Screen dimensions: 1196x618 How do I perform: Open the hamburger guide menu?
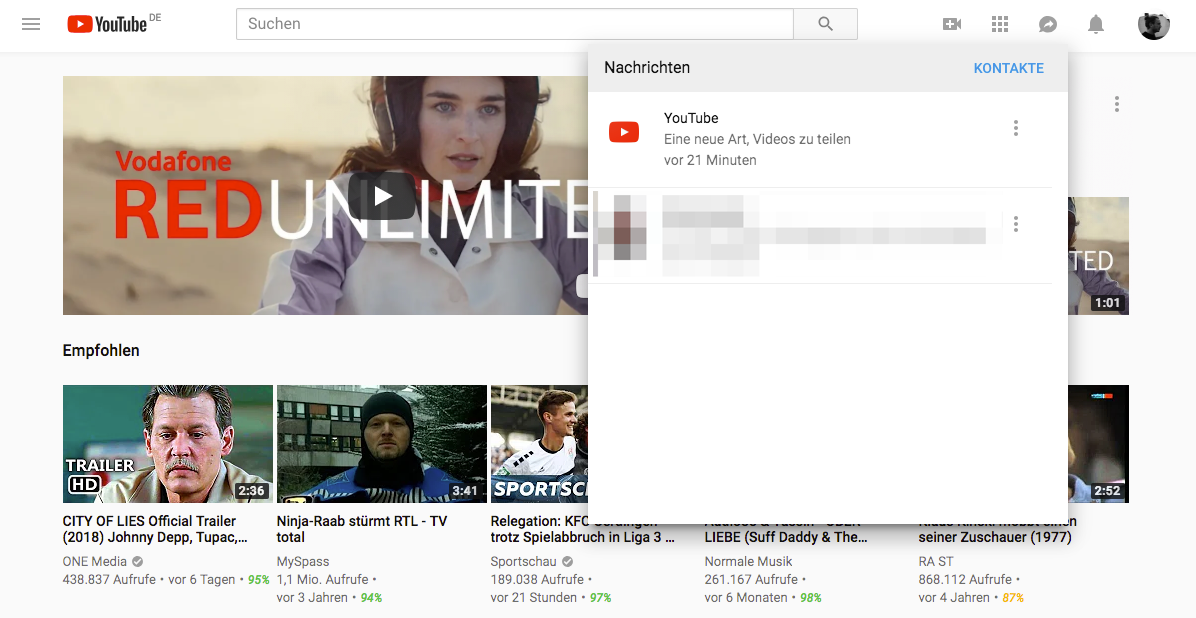click(31, 24)
